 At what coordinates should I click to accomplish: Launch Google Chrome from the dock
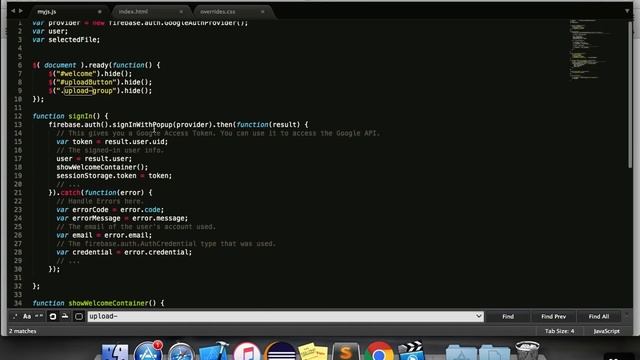click(x=379, y=352)
